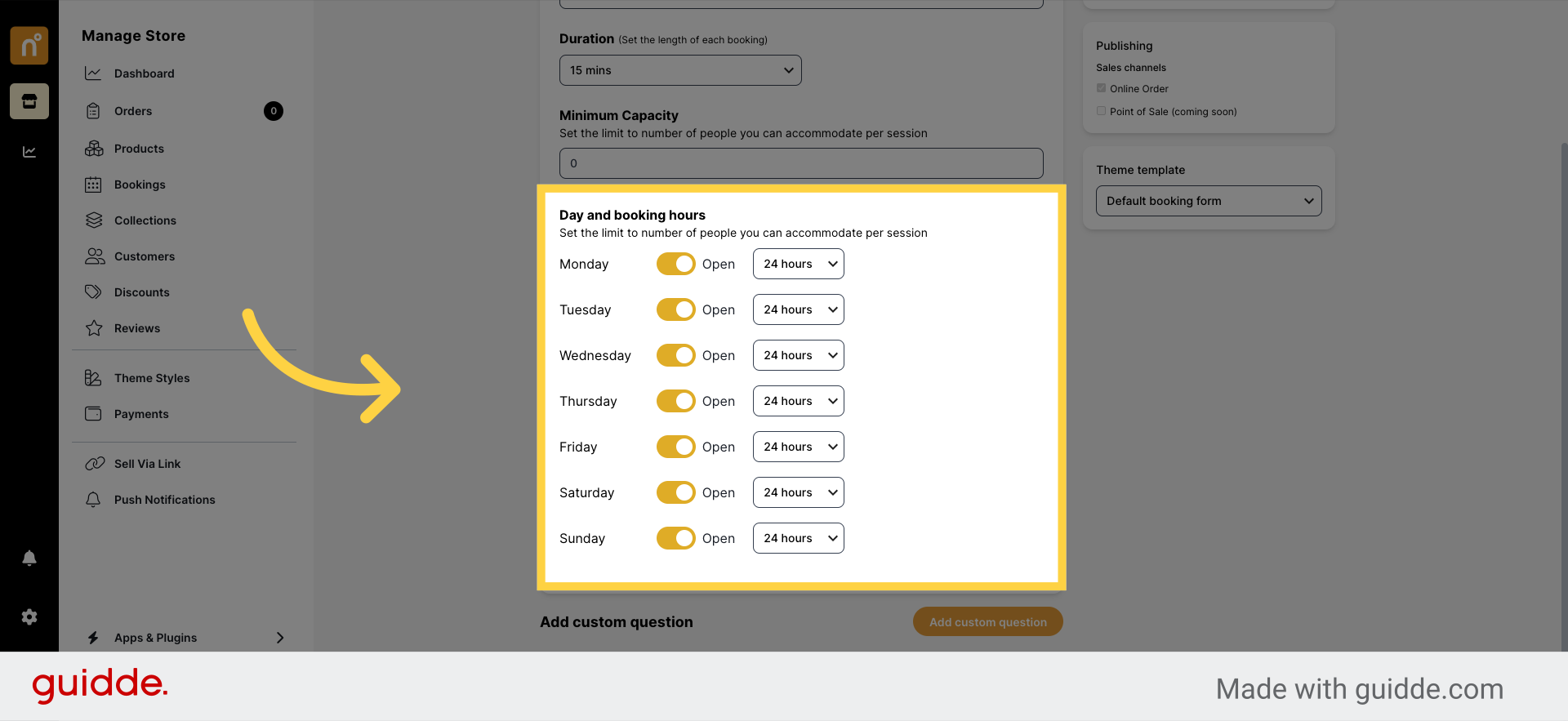This screenshot has width=1568, height=721.
Task: Open the analytics chart icon in rail
Action: pos(29,152)
